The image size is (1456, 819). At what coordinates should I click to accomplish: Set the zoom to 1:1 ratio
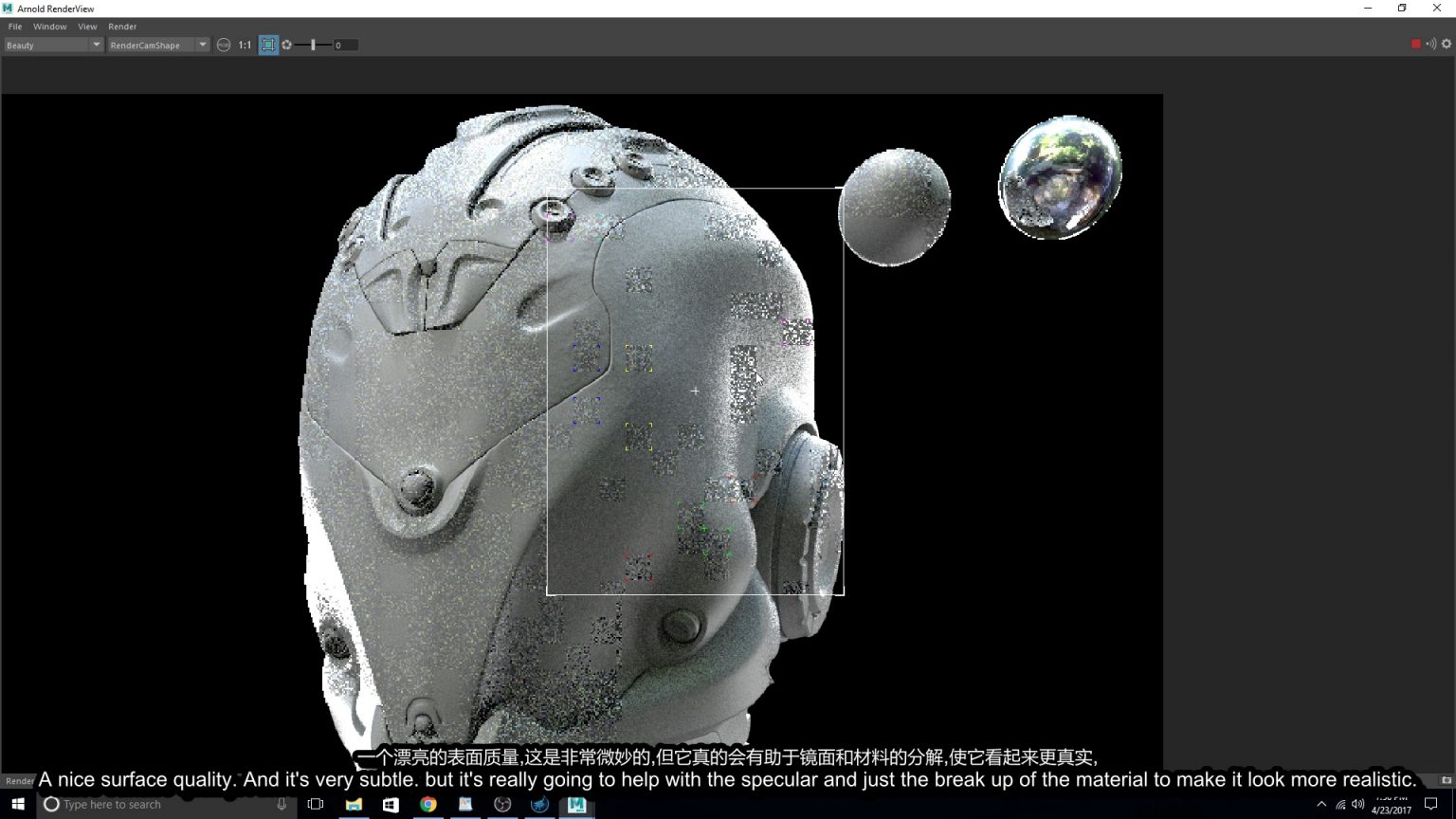coord(245,45)
